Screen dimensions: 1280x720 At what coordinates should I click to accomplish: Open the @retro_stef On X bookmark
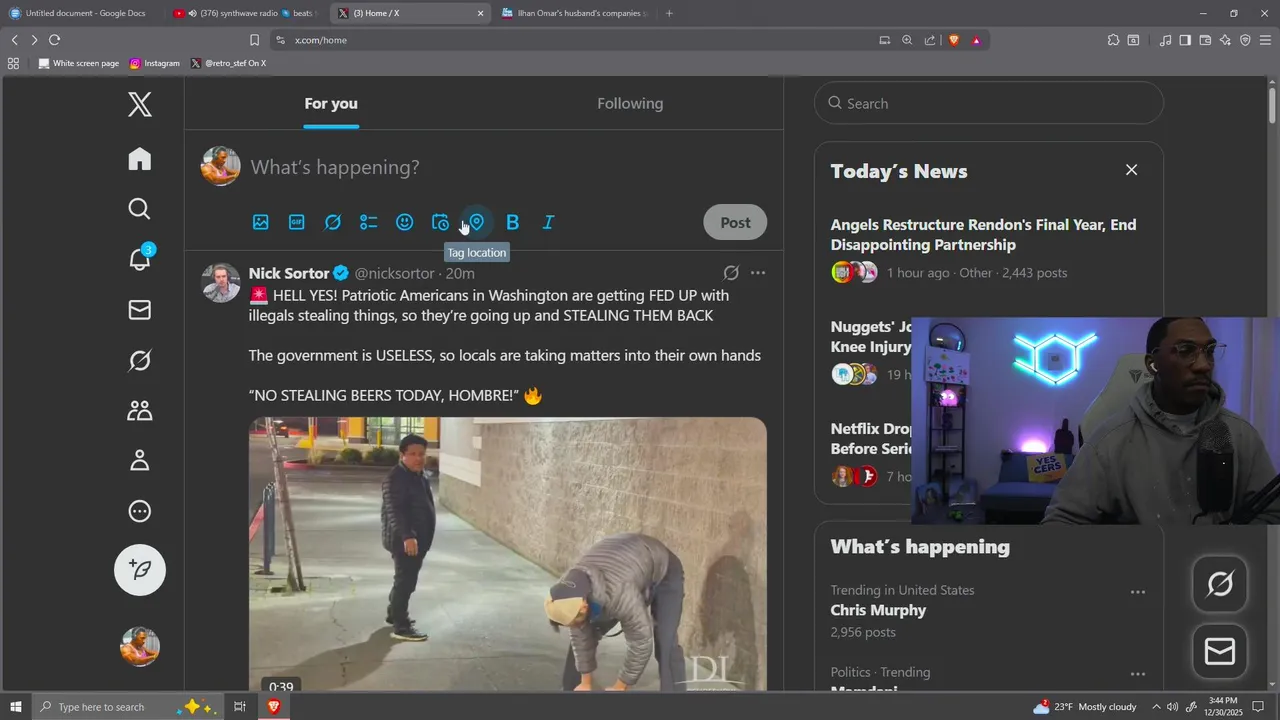pos(228,63)
